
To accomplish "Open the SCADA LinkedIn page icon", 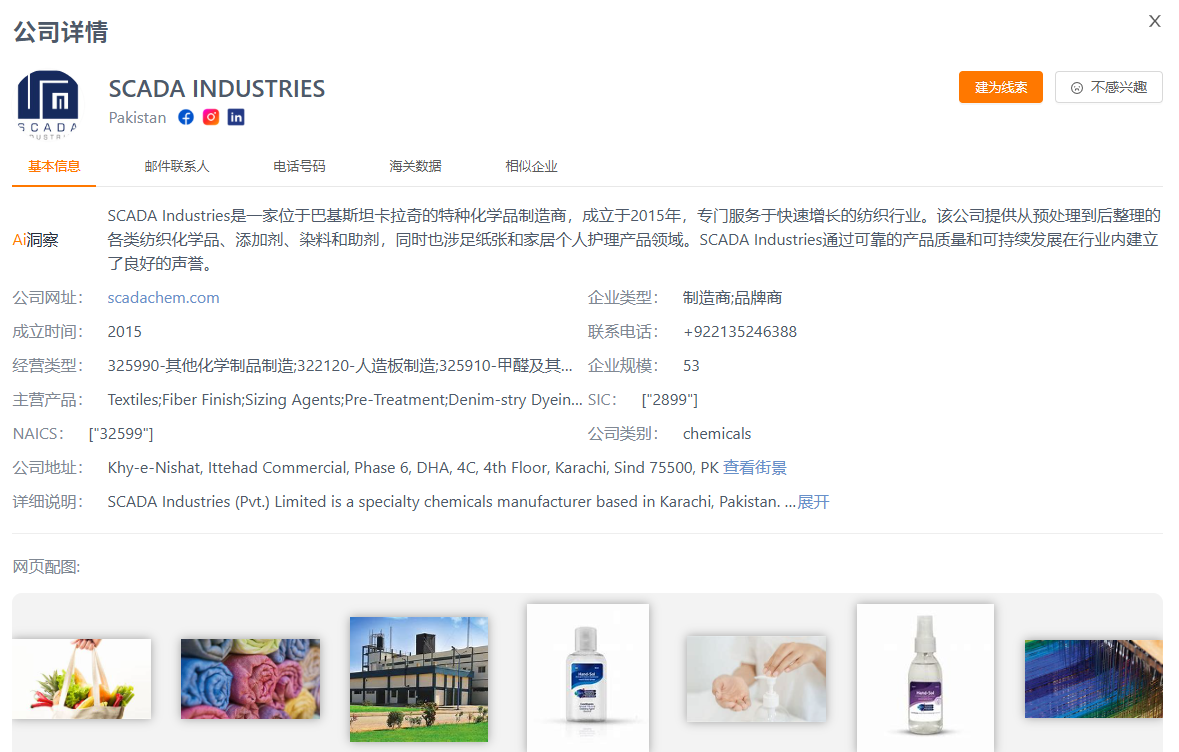I will point(236,117).
